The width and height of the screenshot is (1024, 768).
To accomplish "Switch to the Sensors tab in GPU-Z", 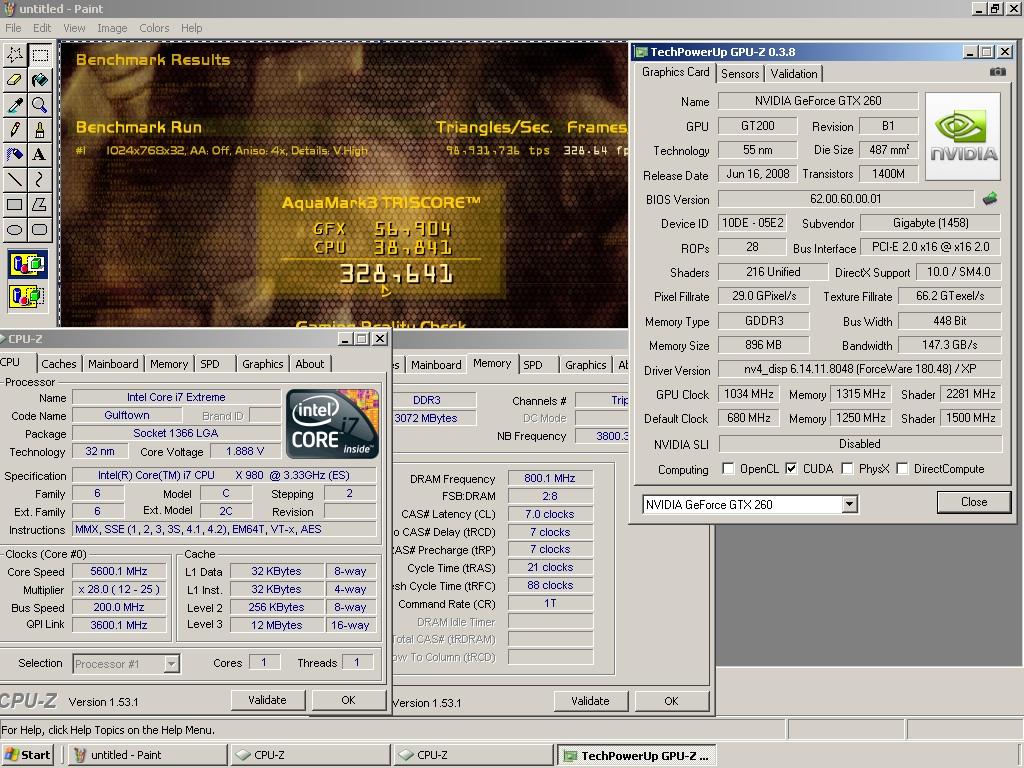I will tap(740, 74).
